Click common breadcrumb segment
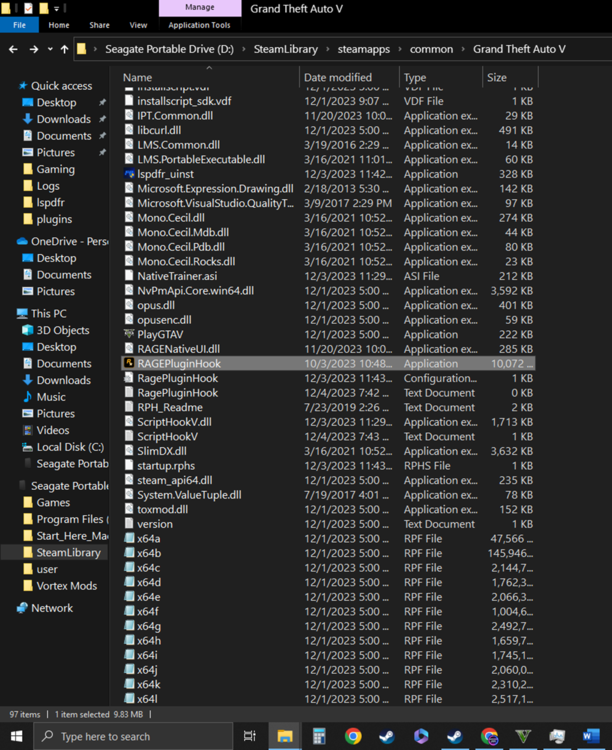This screenshot has width=612, height=750. (431, 49)
